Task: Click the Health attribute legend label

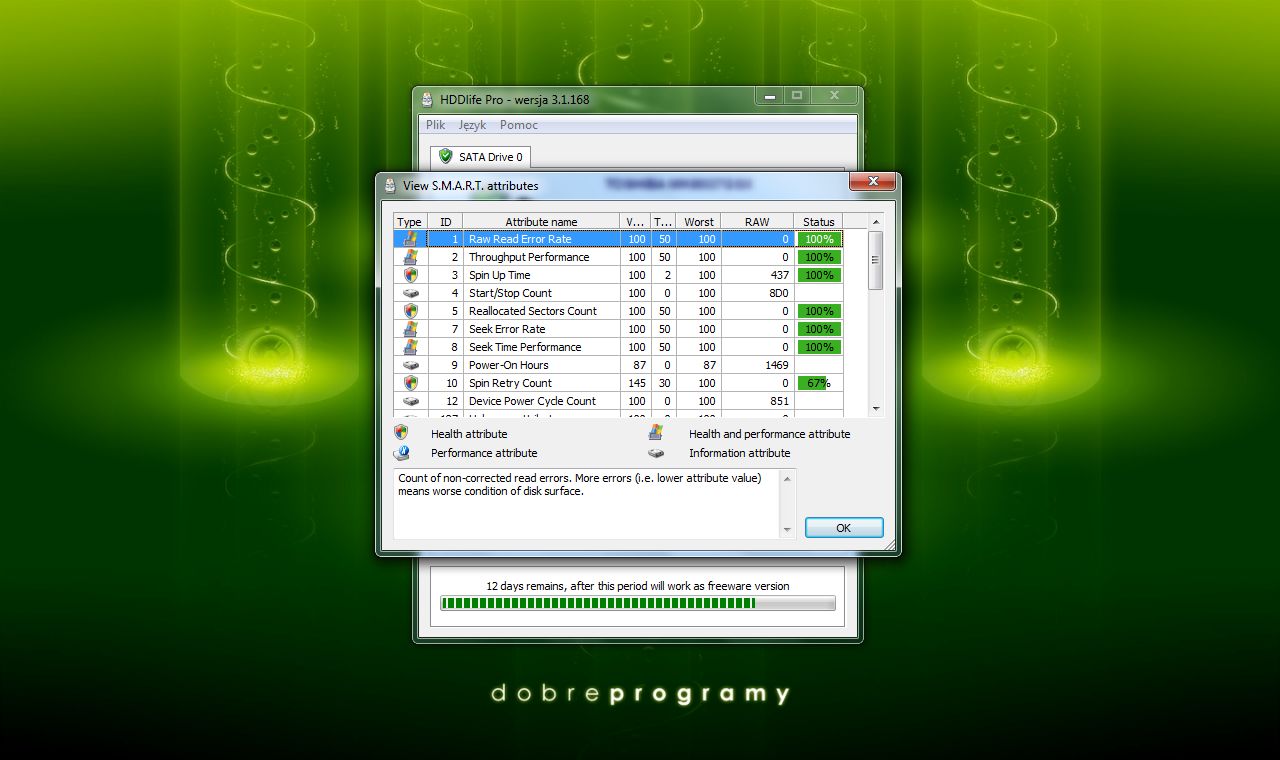Action: pos(469,434)
